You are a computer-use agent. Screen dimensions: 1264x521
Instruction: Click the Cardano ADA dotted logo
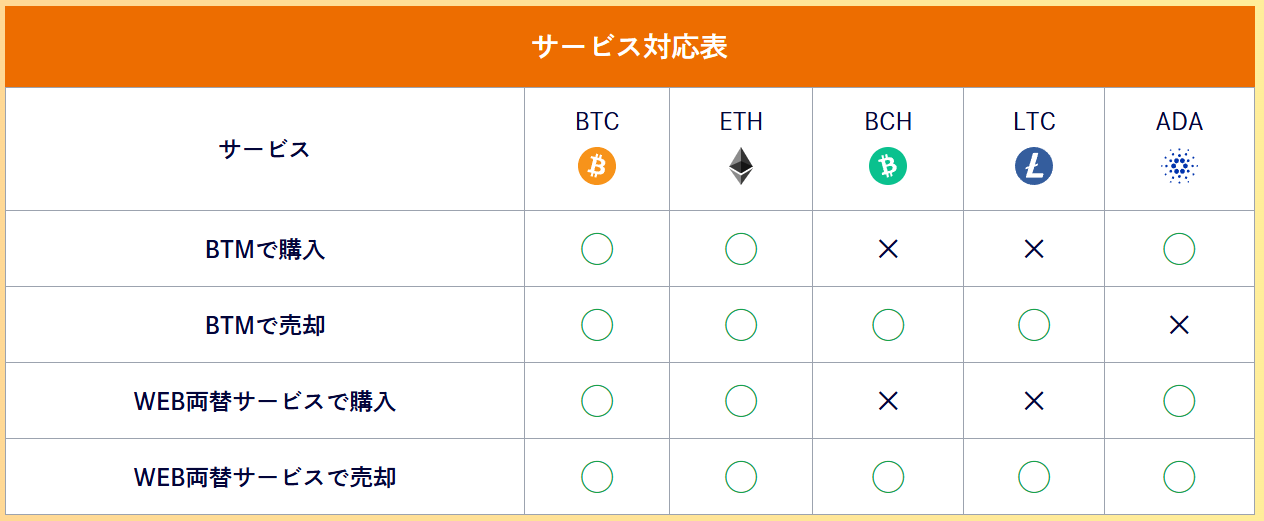pos(1179,166)
